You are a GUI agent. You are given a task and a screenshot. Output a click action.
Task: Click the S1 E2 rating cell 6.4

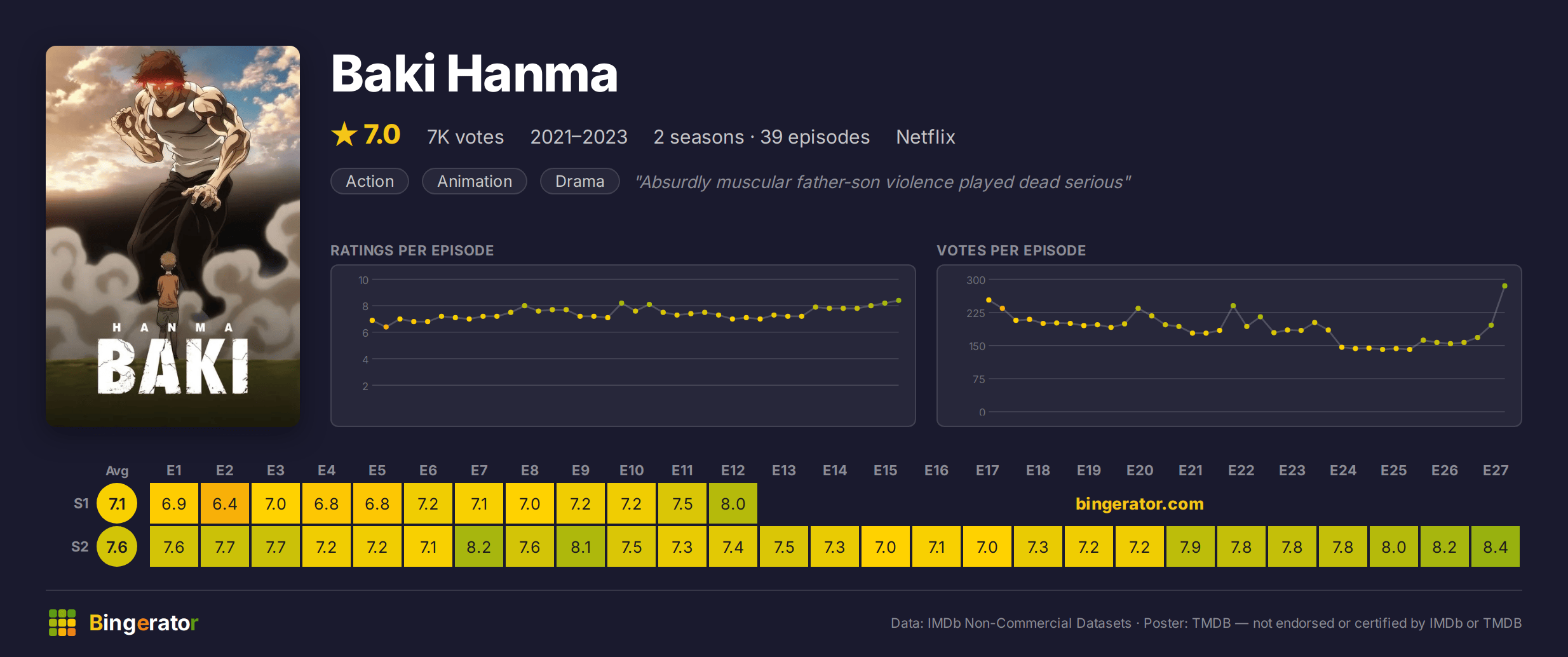click(x=225, y=504)
